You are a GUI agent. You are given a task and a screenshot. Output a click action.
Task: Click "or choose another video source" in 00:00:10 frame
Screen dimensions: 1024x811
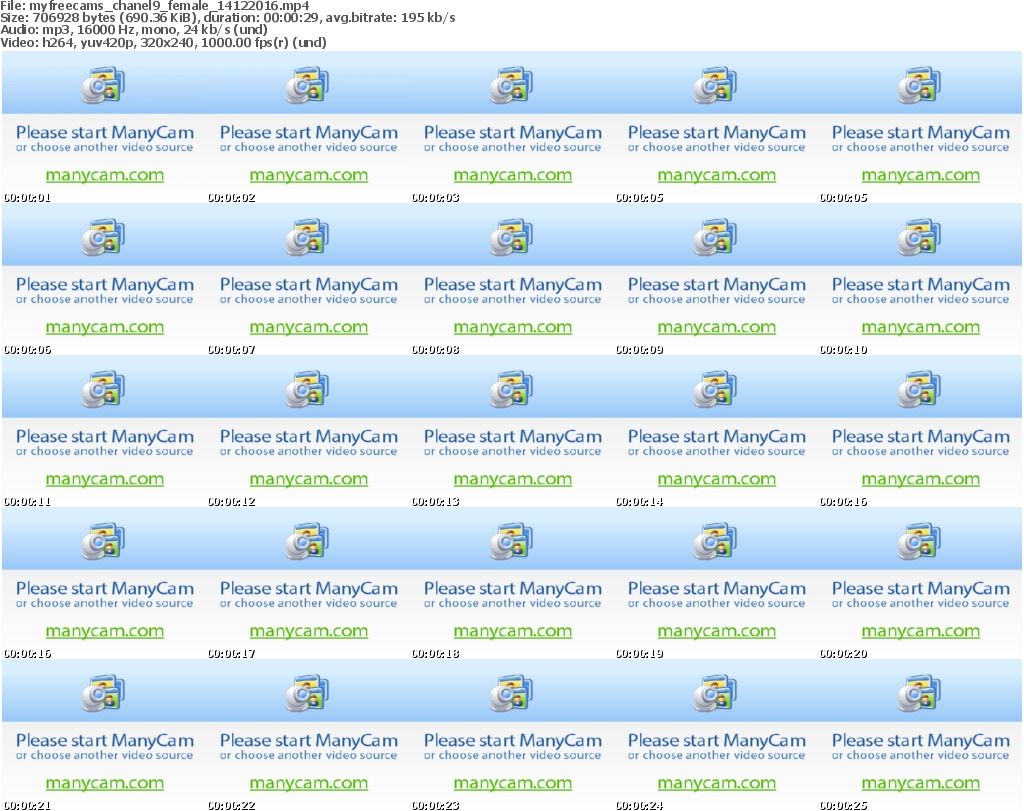coord(921,300)
